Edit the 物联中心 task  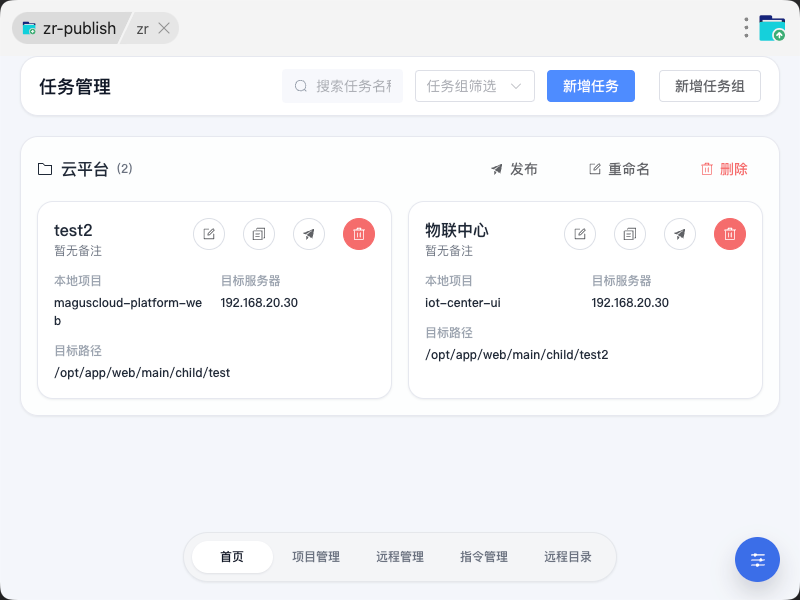(580, 234)
